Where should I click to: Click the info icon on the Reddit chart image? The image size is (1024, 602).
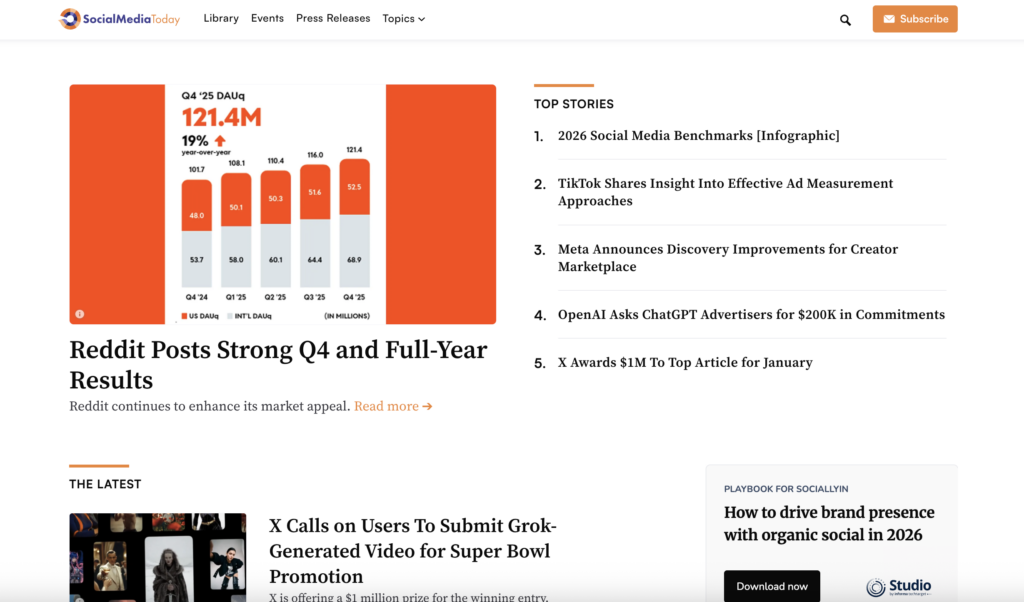(x=80, y=314)
